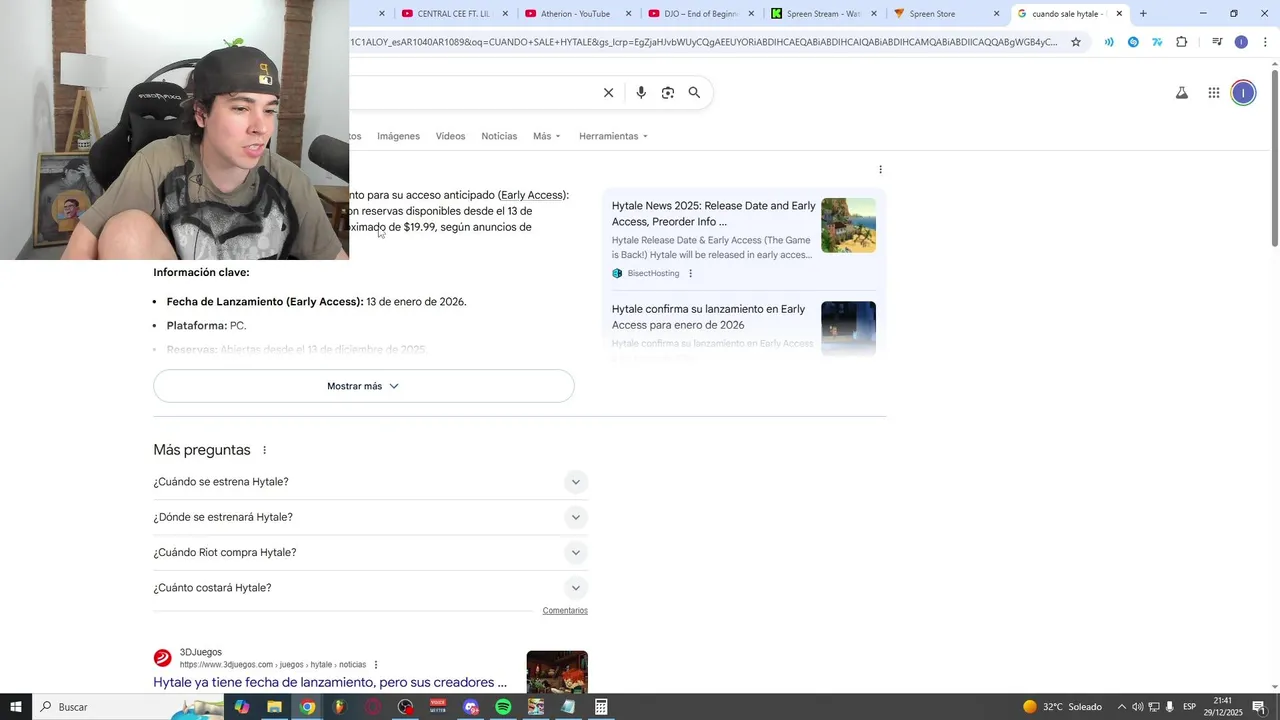Open the Windows Start menu
Screen dimensions: 1280x720
pos(16,707)
